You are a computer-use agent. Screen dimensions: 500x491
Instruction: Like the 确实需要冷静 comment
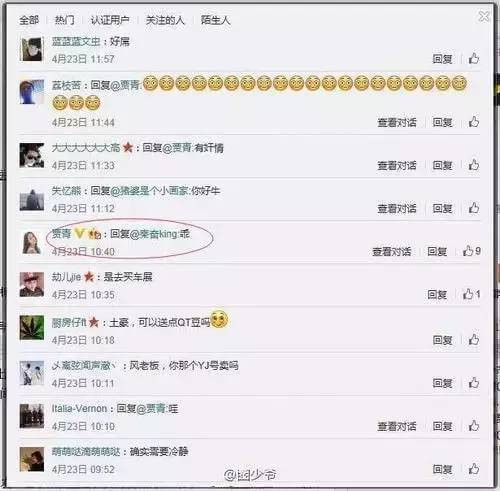click(474, 469)
